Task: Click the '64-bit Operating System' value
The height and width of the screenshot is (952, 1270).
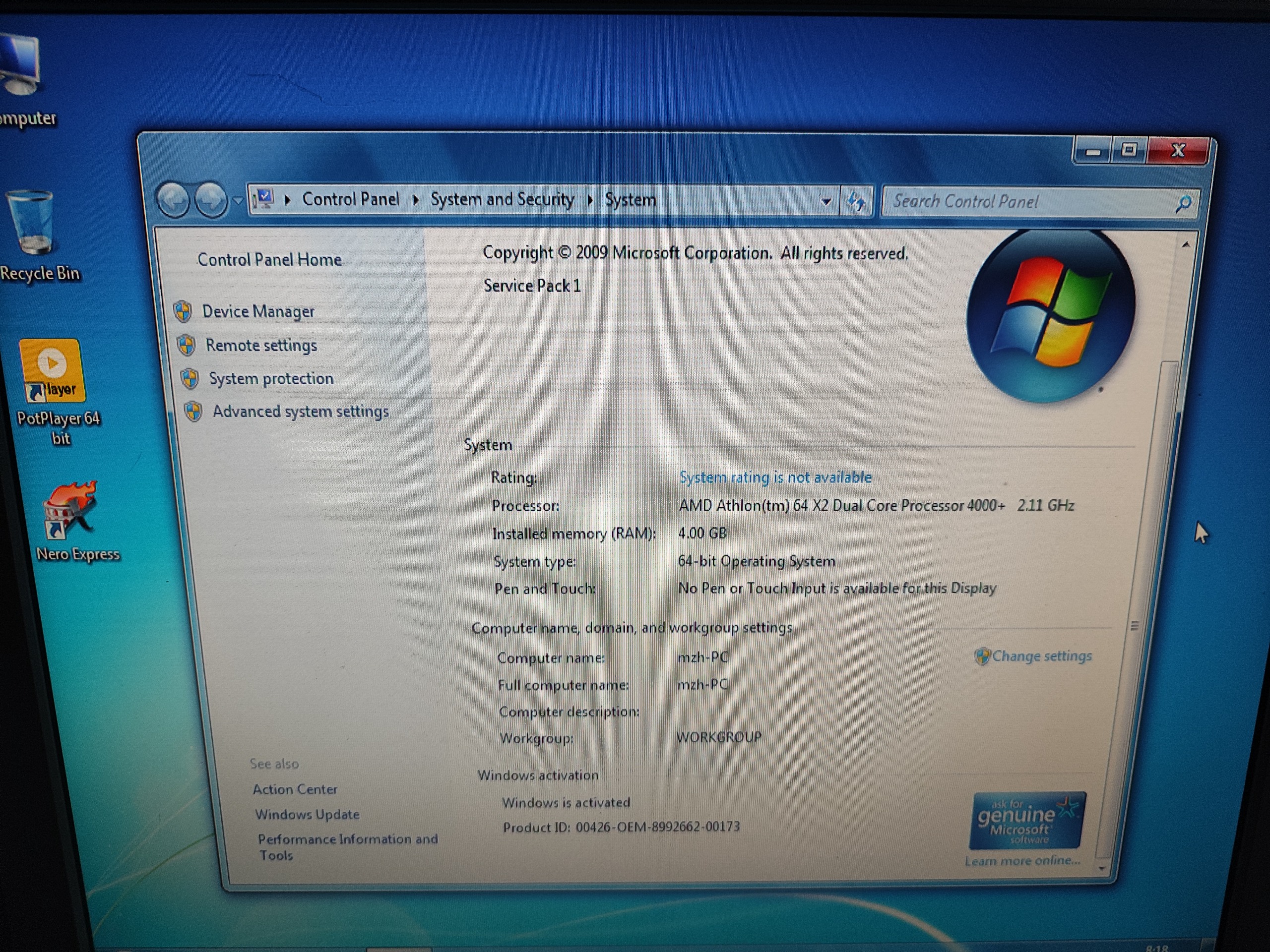Action: coord(756,561)
